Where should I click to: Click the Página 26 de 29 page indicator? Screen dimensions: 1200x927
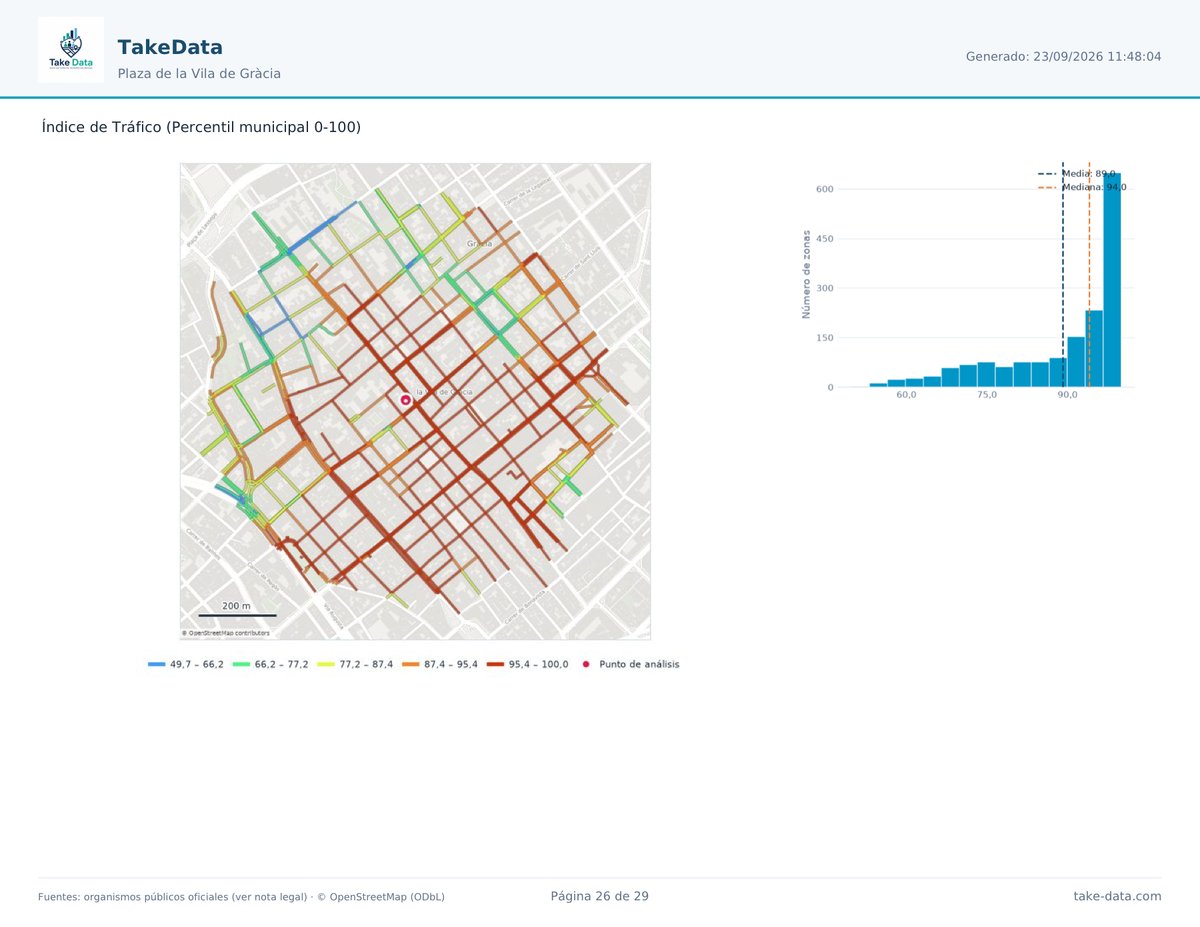[x=600, y=896]
